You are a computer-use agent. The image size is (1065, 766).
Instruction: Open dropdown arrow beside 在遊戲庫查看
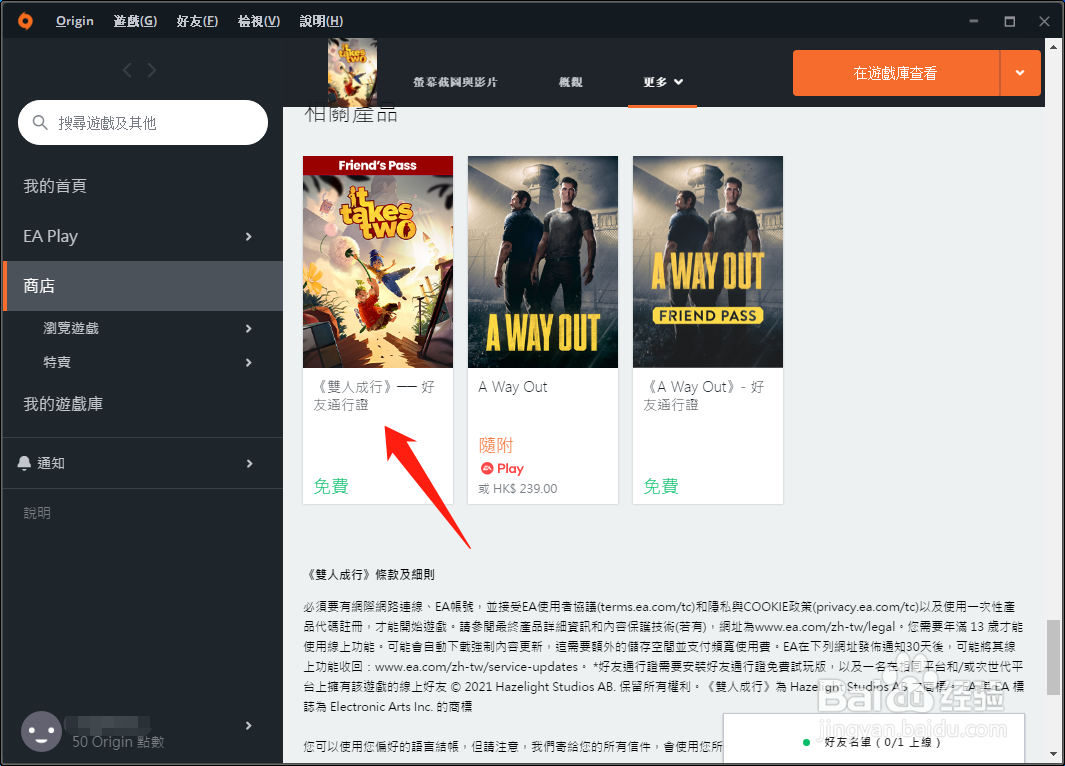point(1020,73)
